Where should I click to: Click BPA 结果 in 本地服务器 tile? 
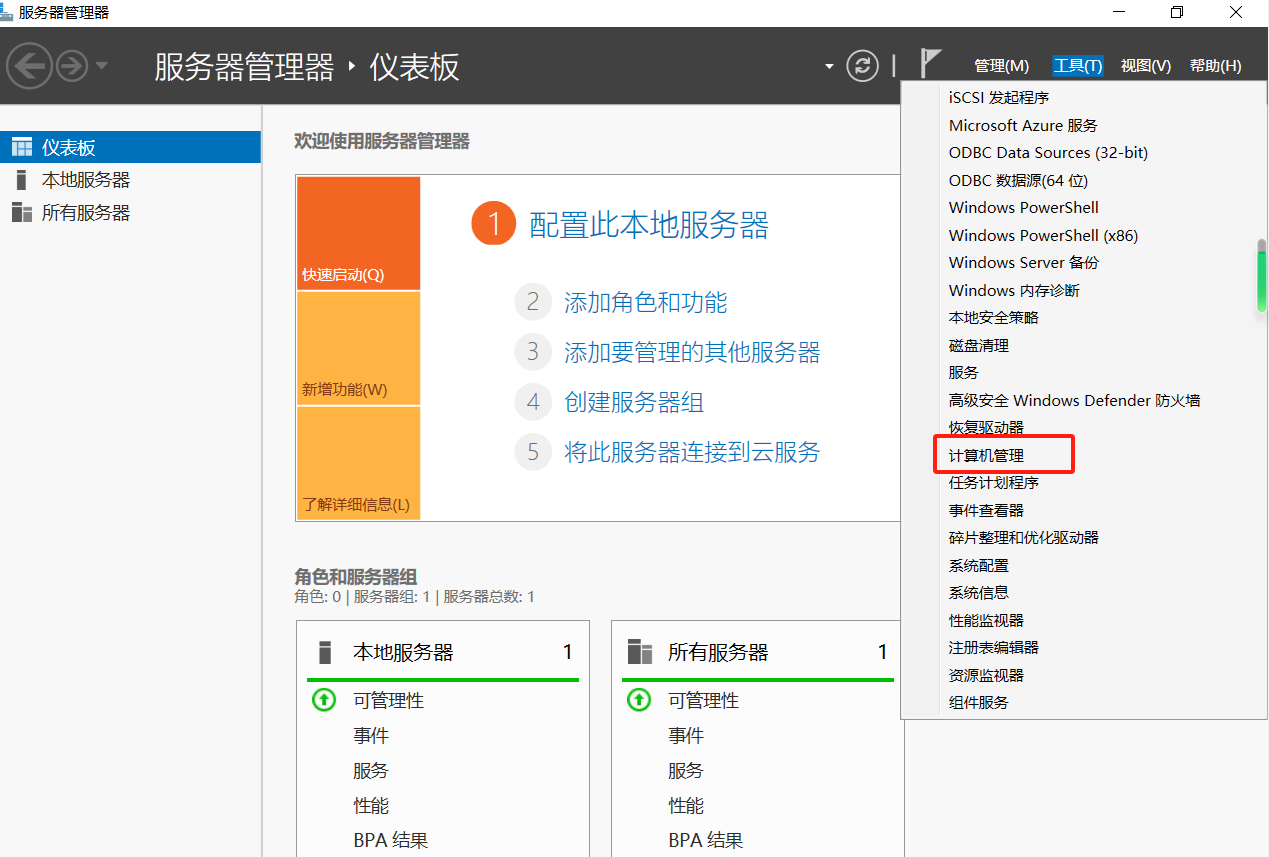[x=390, y=840]
